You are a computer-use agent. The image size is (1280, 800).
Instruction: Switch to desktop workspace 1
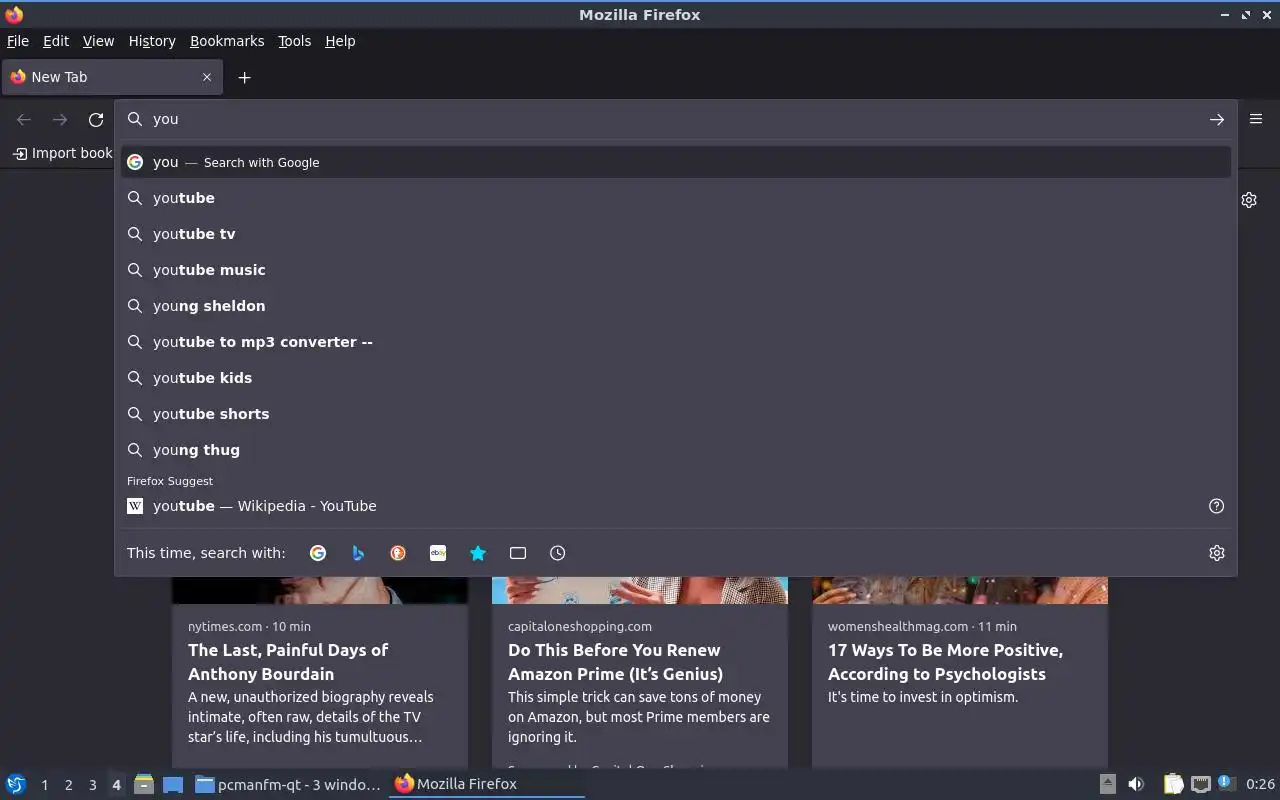point(44,785)
